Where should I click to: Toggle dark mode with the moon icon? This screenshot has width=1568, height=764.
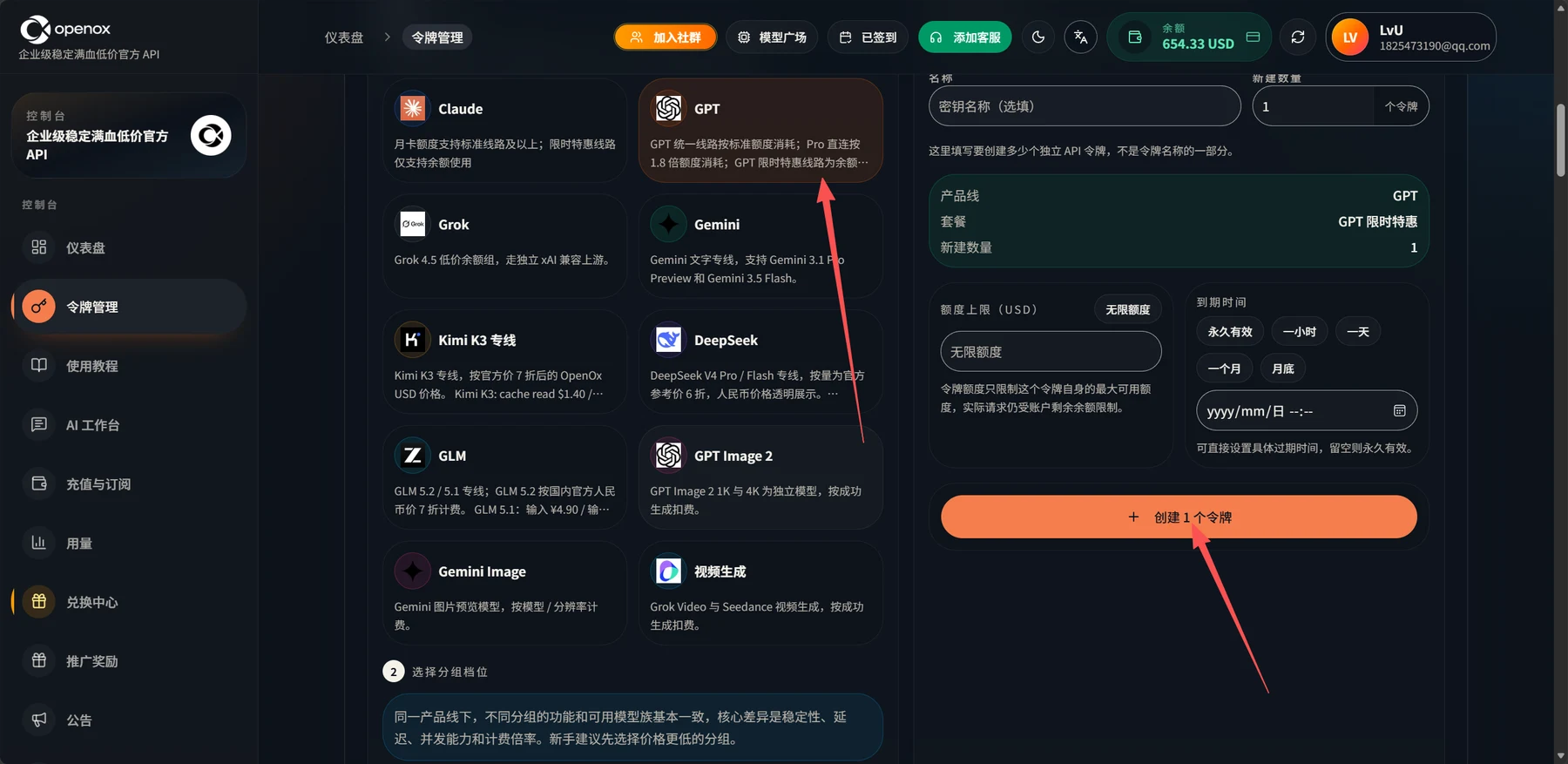tap(1038, 37)
